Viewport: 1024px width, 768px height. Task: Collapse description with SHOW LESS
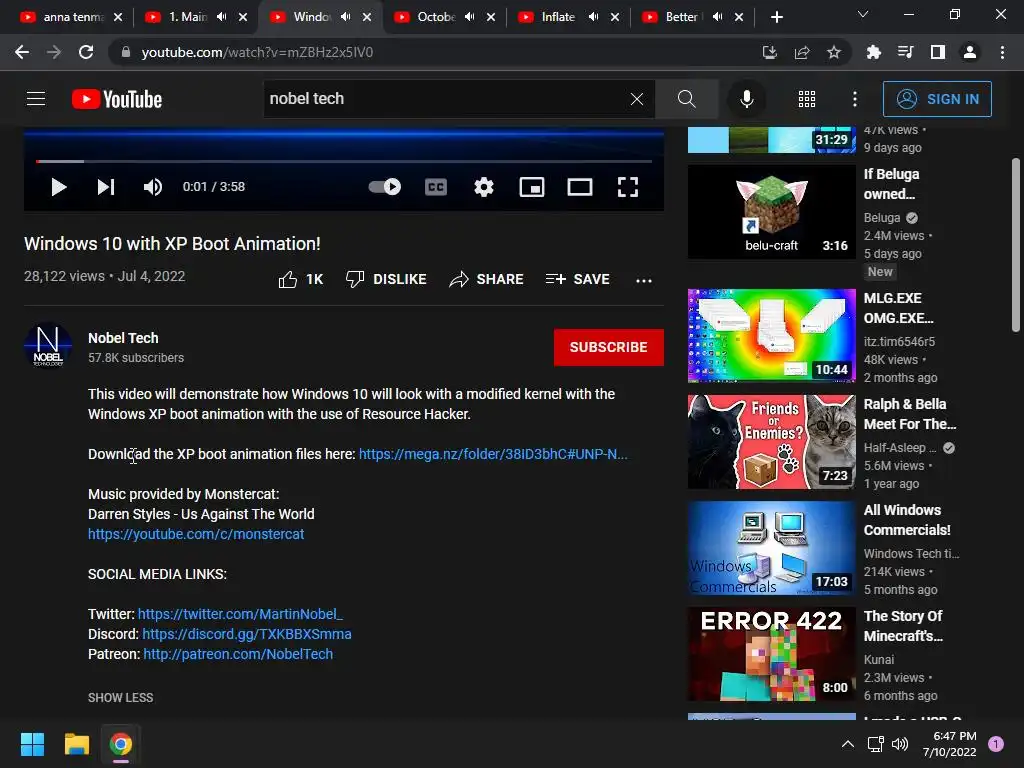coord(121,697)
